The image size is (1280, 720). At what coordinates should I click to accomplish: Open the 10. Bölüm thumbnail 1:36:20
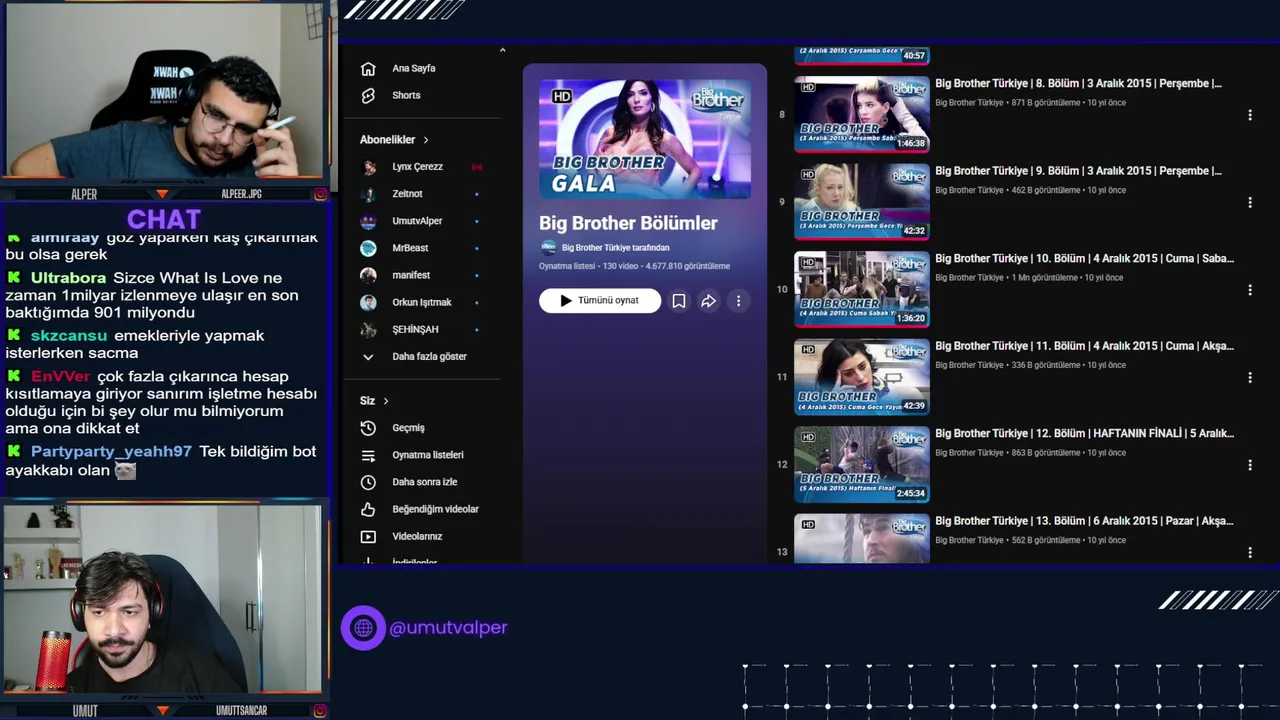coord(862,289)
